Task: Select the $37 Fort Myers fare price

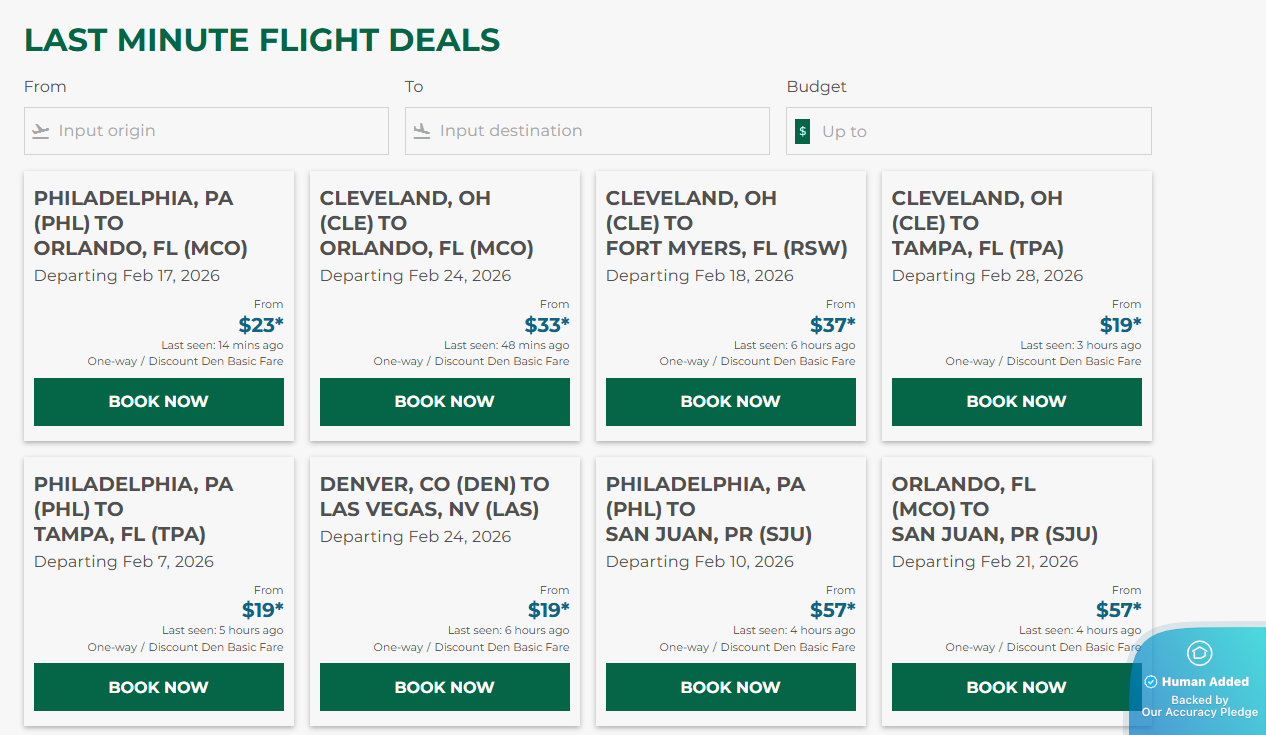Action: [x=832, y=325]
